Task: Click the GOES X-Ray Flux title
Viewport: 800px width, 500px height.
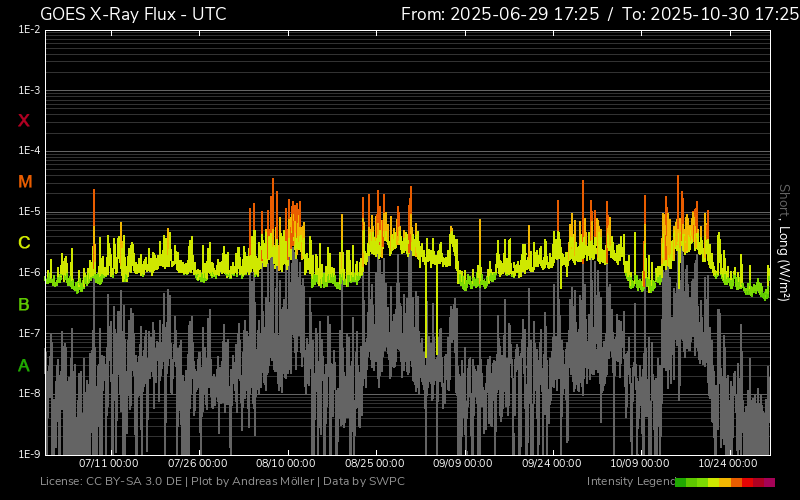Action: coord(133,14)
